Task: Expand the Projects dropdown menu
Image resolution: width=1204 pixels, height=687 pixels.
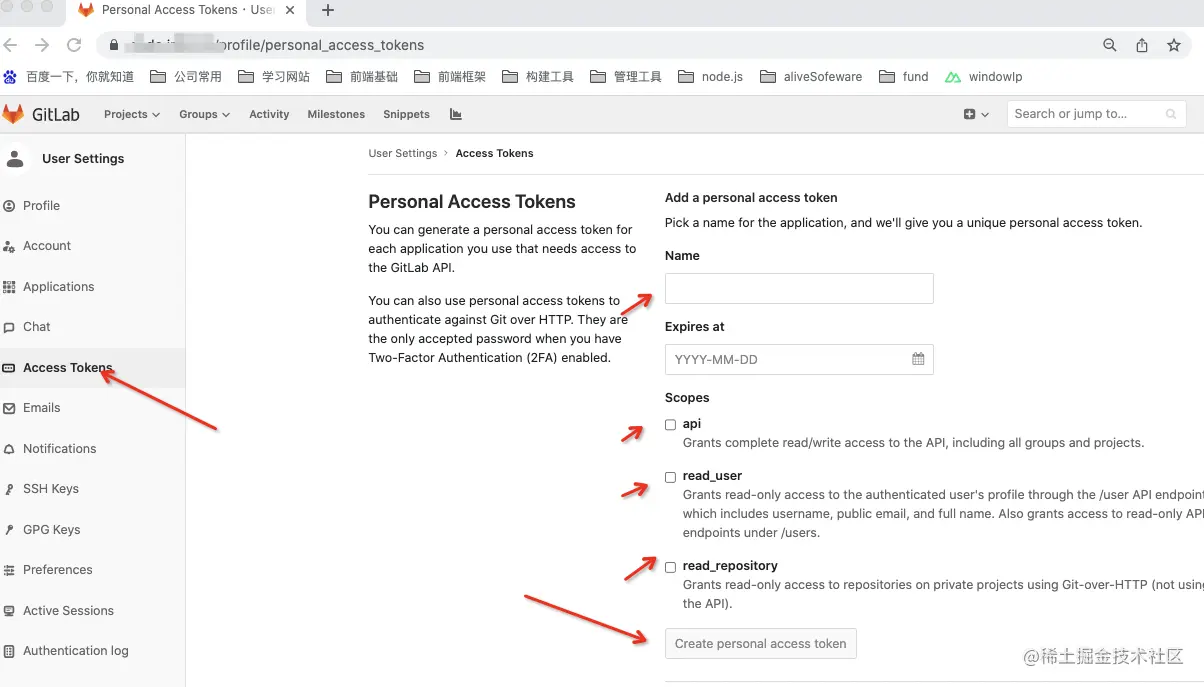Action: coord(132,114)
